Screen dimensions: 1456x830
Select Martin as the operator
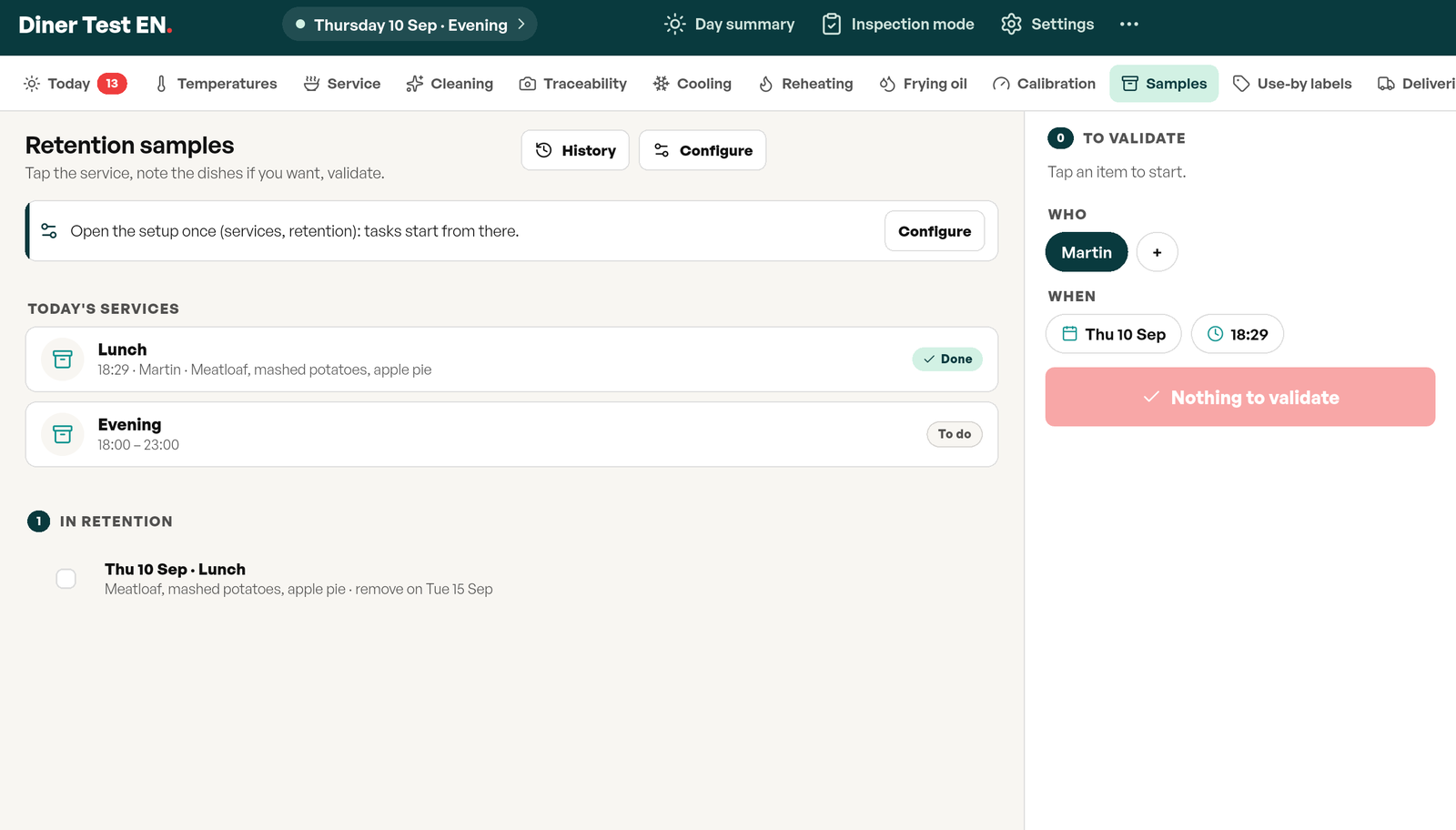point(1087,252)
